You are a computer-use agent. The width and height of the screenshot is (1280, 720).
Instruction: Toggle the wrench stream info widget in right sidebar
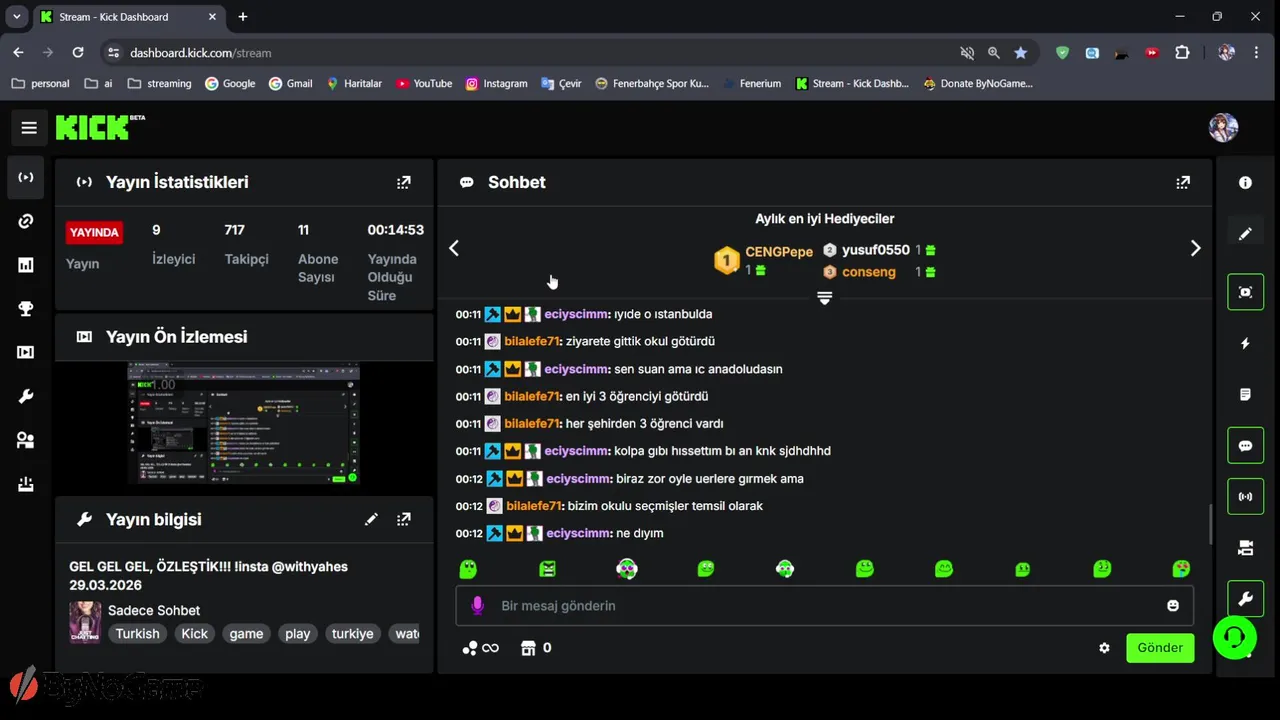(1245, 599)
